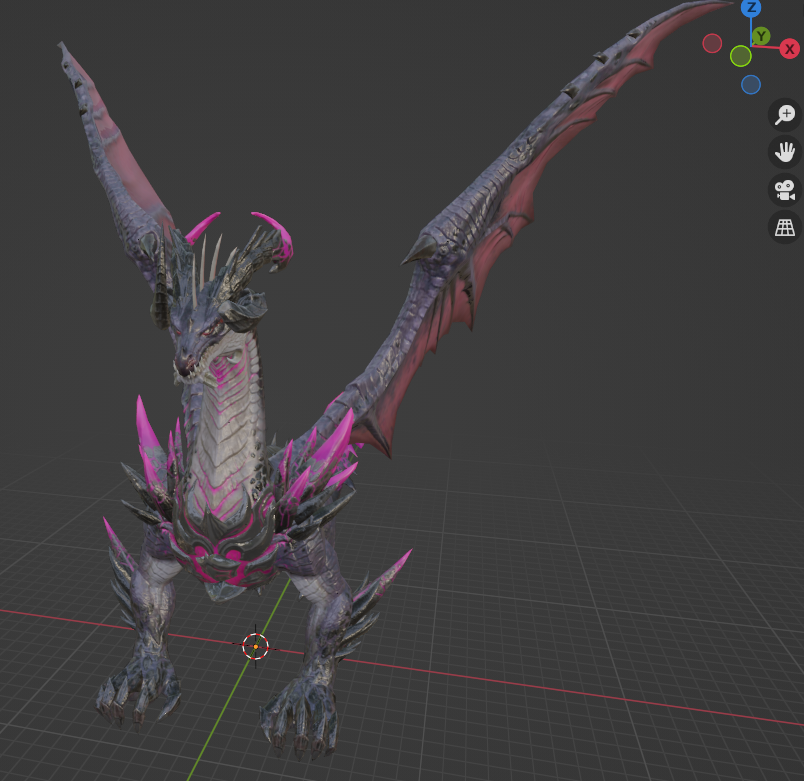Click the Zoom in/out viewport icon
Image resolution: width=804 pixels, height=781 pixels.
click(x=785, y=114)
